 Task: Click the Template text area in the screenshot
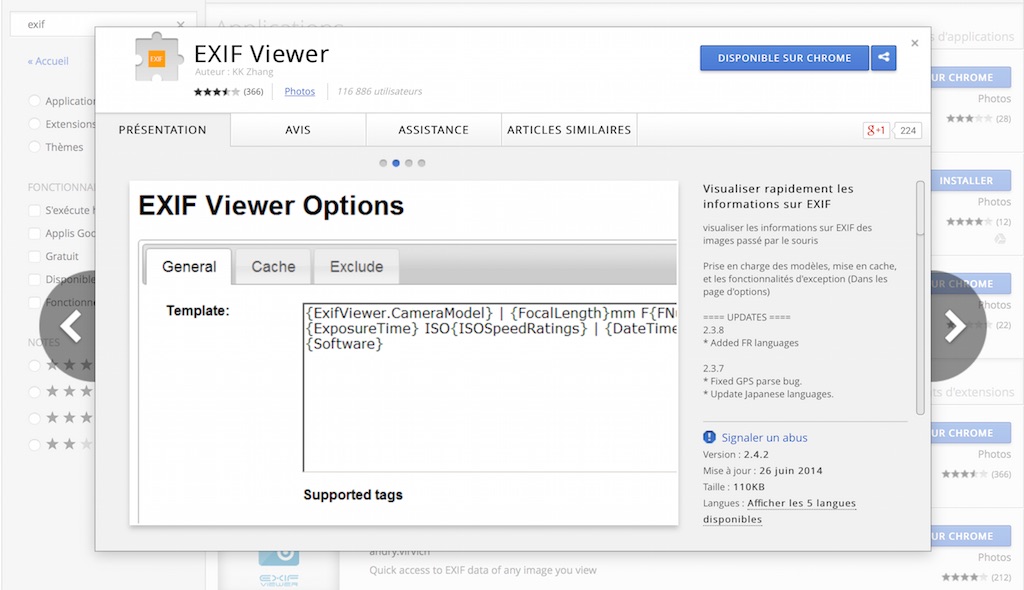point(490,387)
